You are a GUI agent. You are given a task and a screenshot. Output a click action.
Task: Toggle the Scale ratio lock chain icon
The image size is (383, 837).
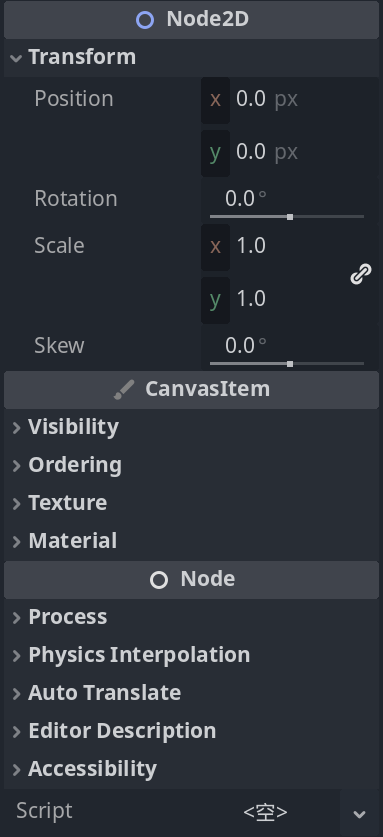click(x=361, y=274)
